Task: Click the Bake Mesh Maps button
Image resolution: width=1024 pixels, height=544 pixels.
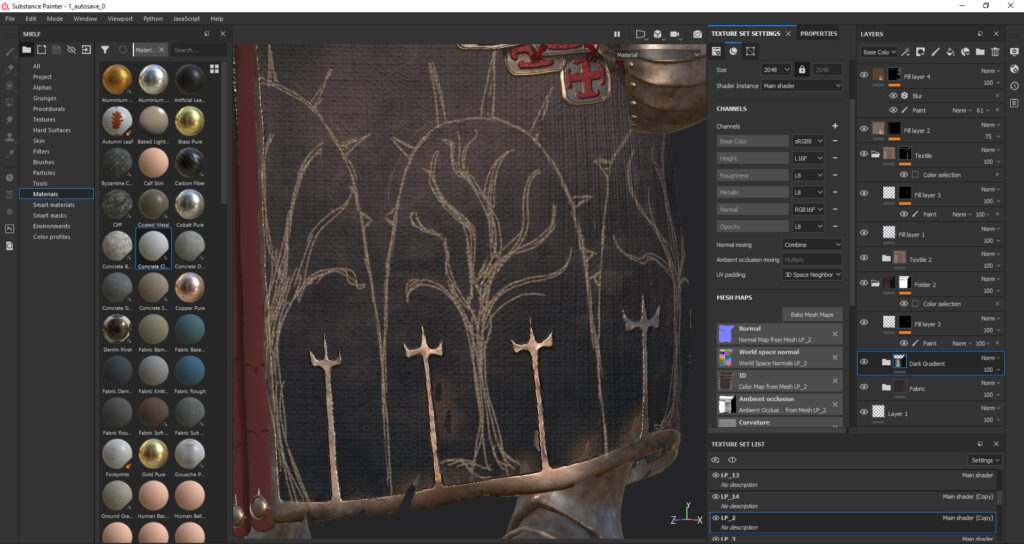Action: [811, 315]
